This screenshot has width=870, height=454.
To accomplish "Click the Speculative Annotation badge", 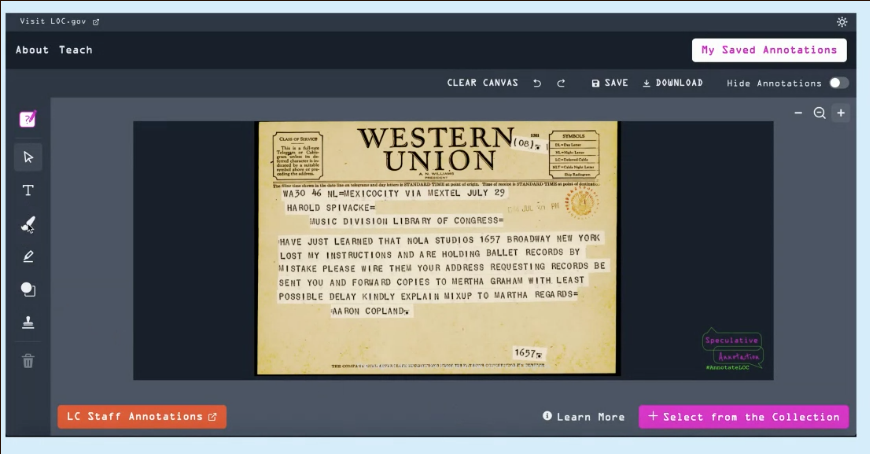I will (x=732, y=350).
